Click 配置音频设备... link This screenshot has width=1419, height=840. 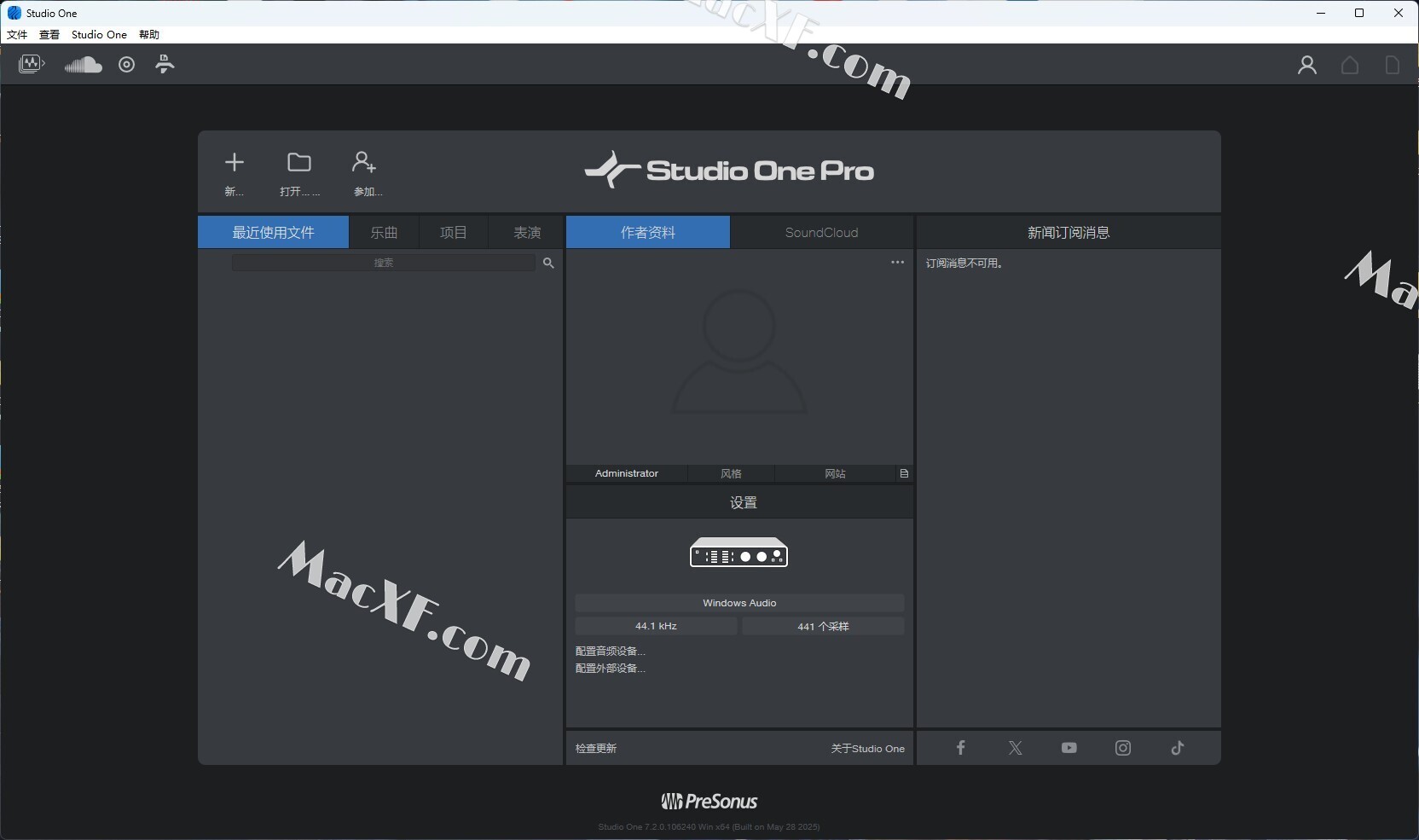(x=611, y=651)
